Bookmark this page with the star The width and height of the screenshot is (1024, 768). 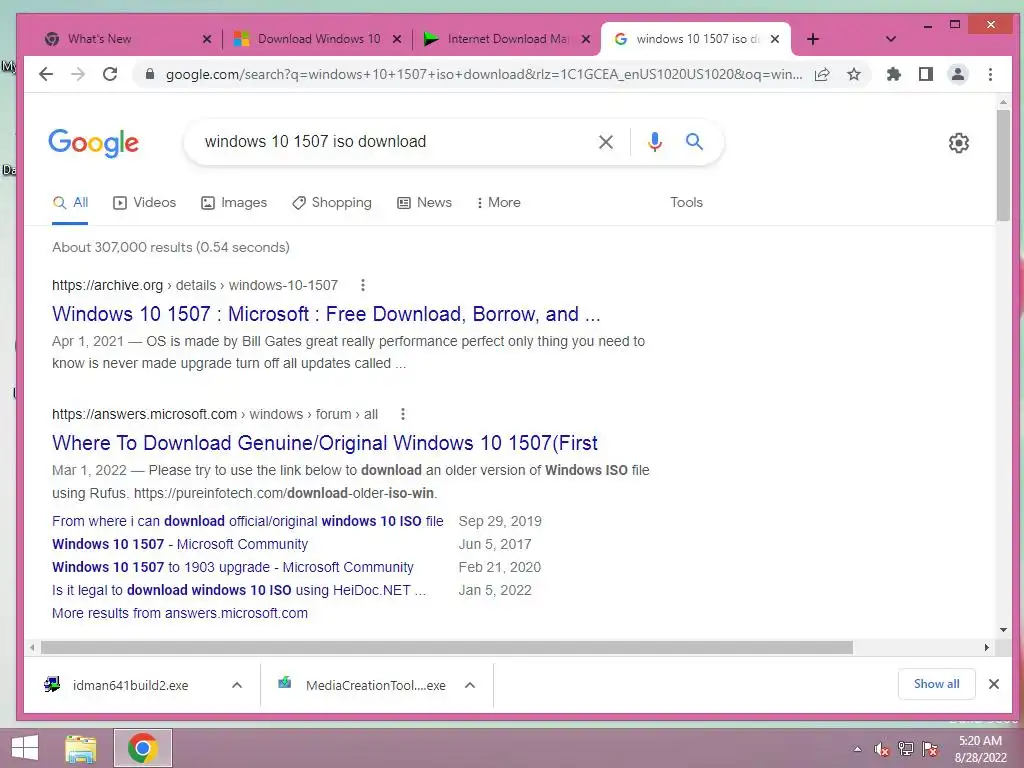[x=854, y=74]
